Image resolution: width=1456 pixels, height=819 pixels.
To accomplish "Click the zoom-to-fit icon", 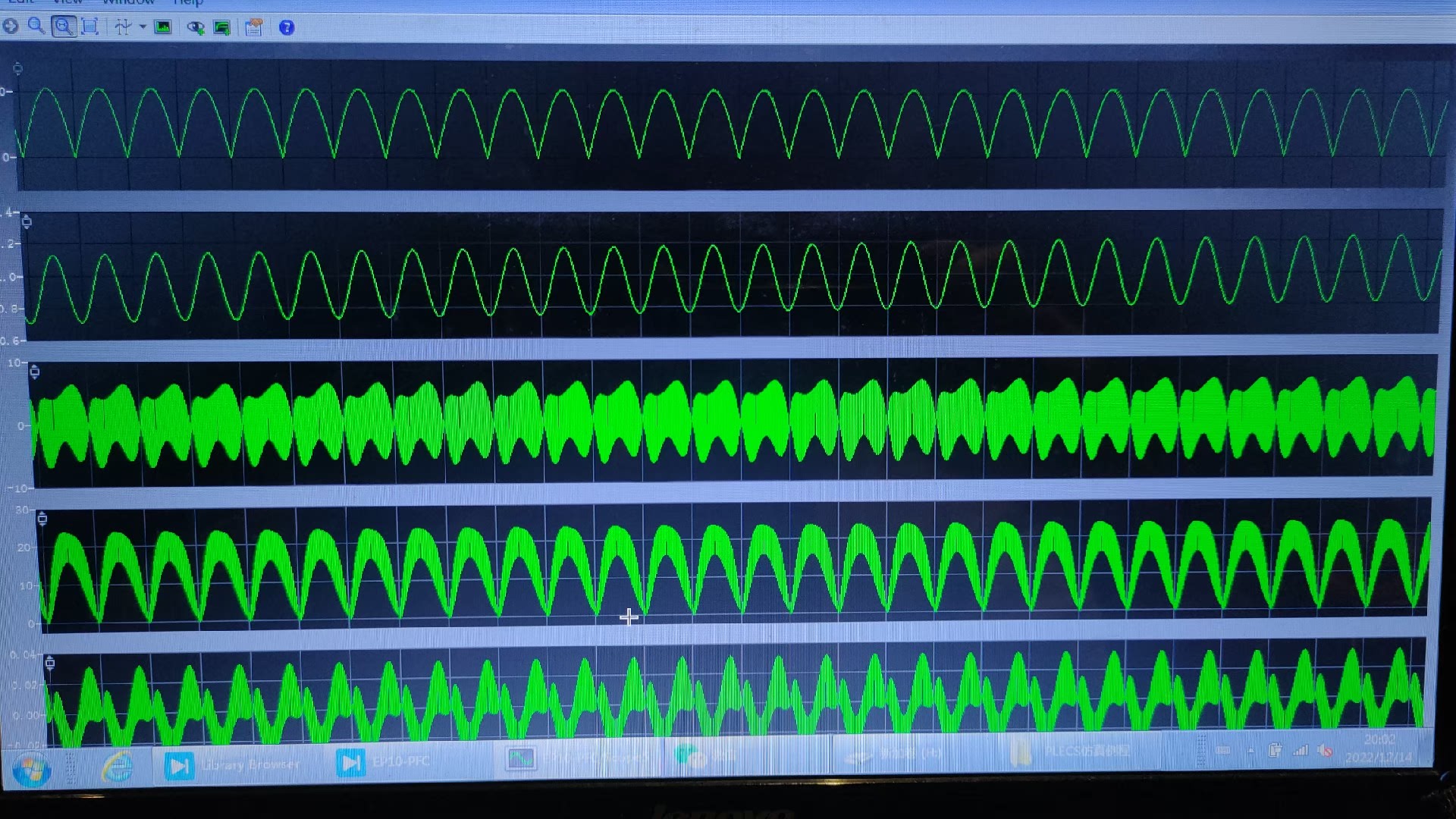I will pyautogui.click(x=89, y=27).
